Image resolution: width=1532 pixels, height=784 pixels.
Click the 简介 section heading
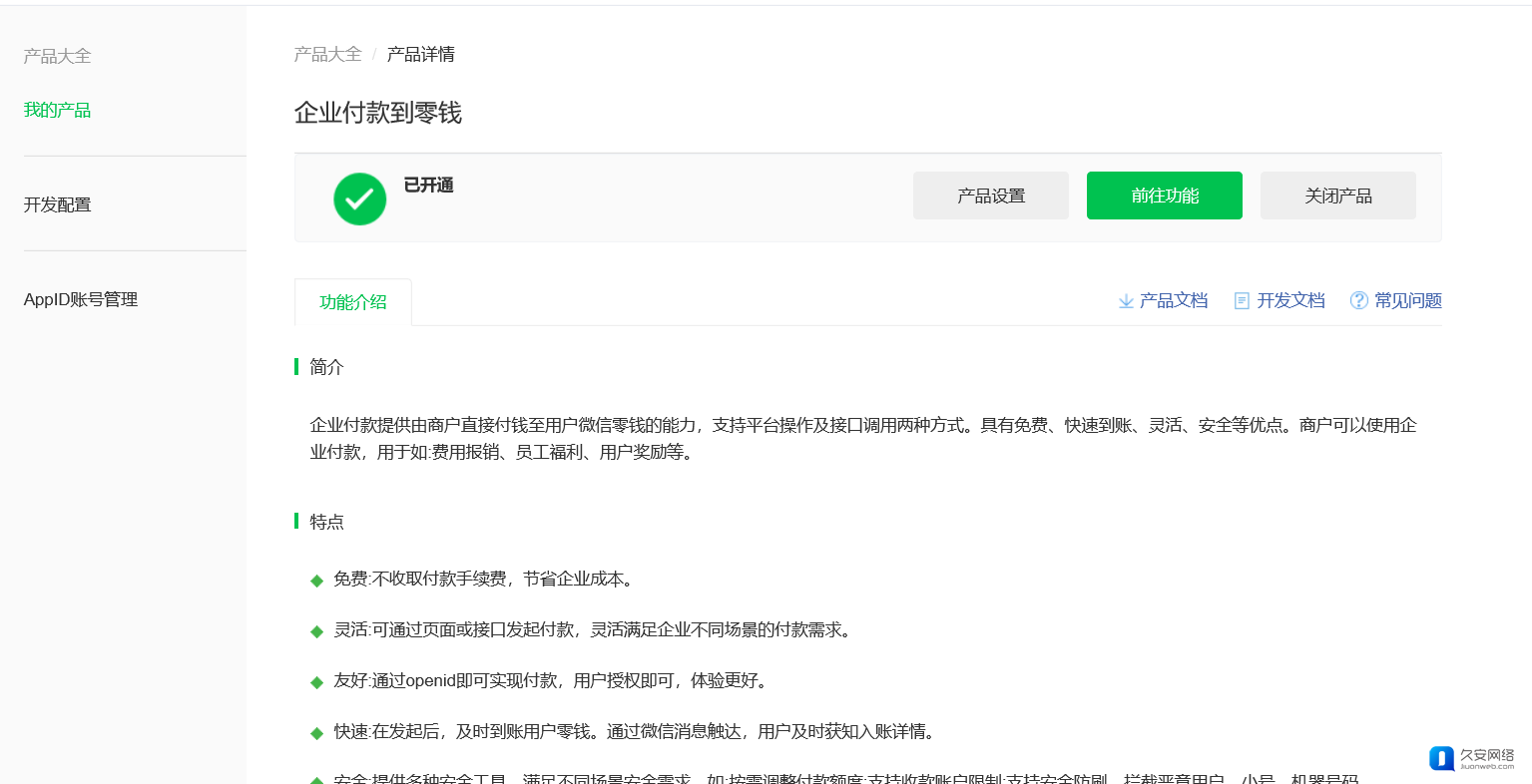click(326, 367)
